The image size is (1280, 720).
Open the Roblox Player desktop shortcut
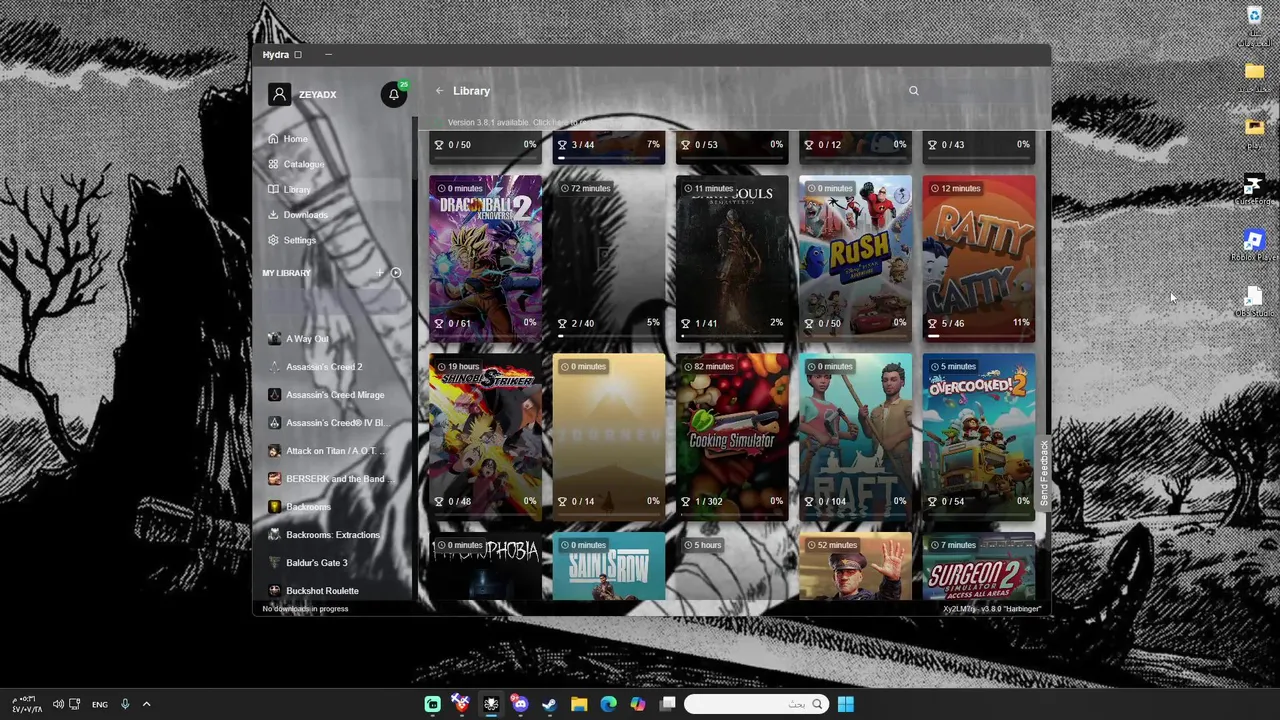(x=1254, y=247)
